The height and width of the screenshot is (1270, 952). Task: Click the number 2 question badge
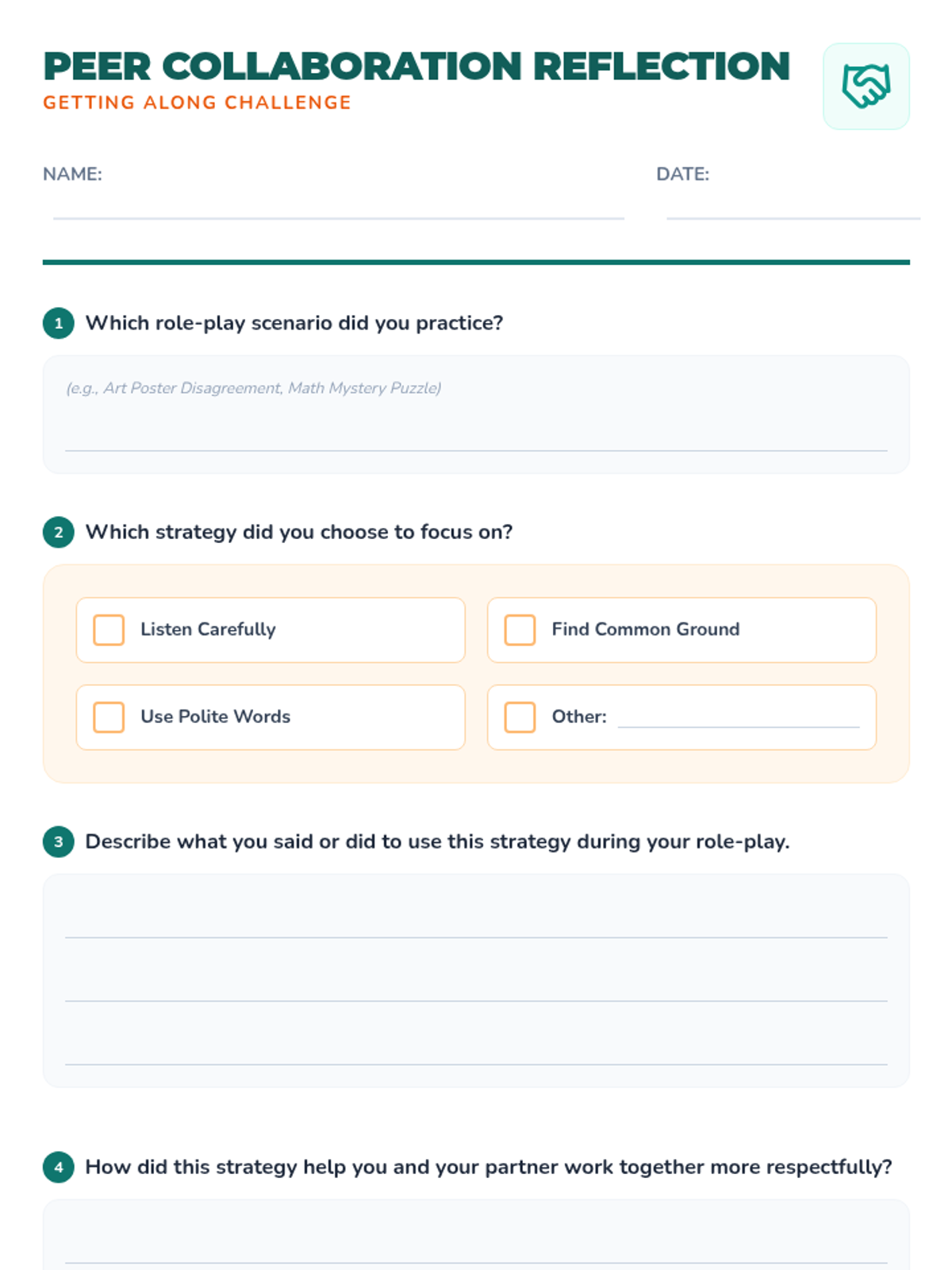pos(59,532)
